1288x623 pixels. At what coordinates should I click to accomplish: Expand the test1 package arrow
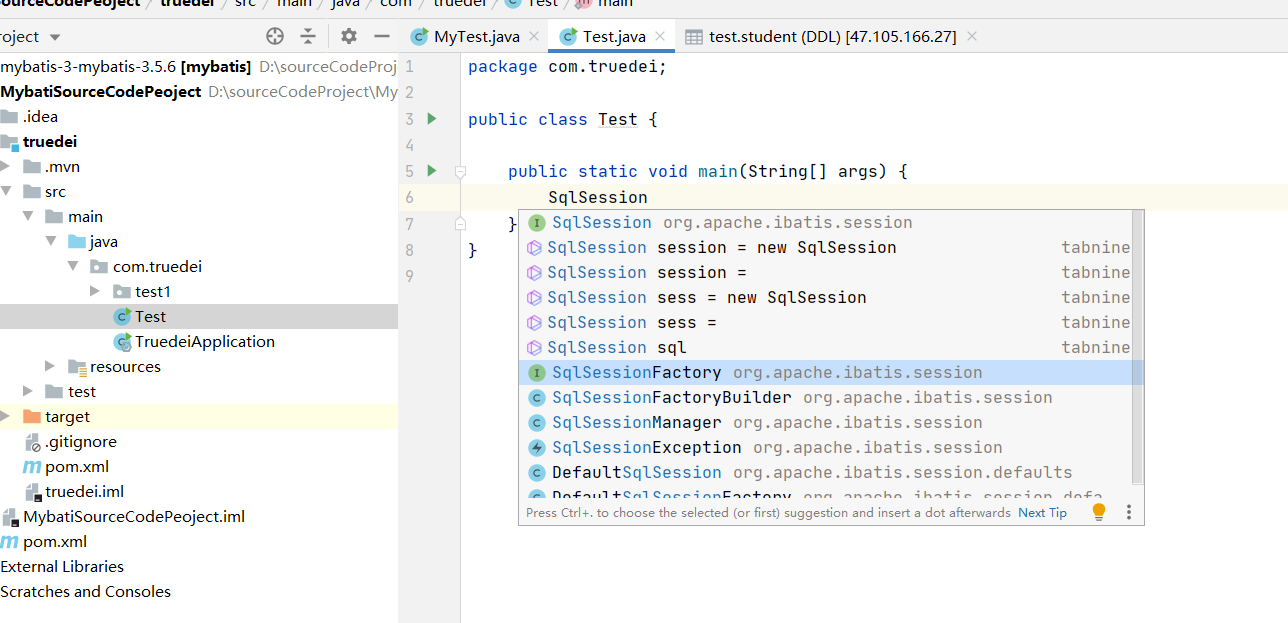click(94, 292)
